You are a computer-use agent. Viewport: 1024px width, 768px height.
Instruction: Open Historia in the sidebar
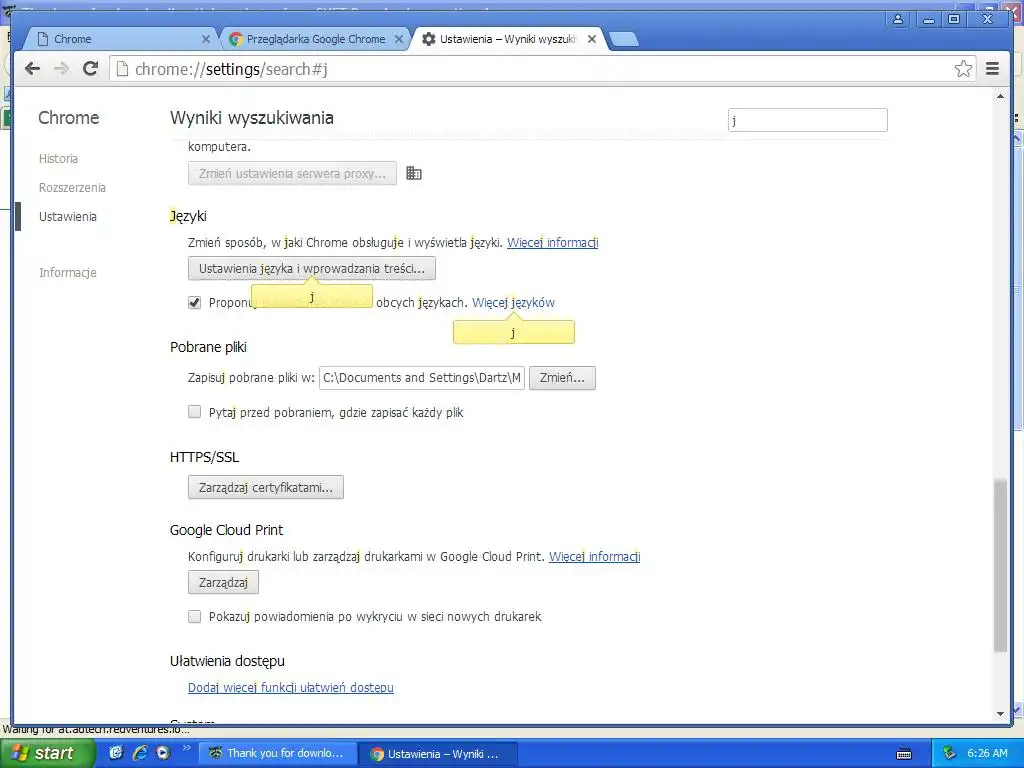click(58, 159)
